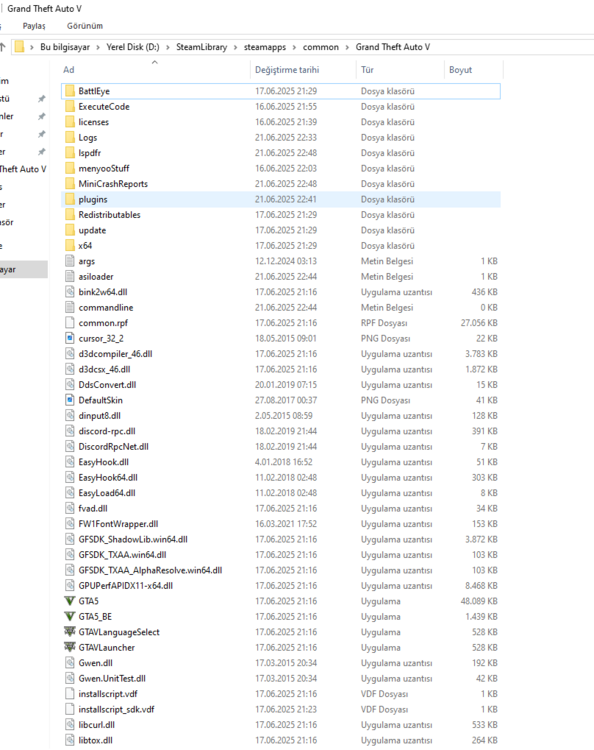Image resolution: width=594 pixels, height=750 pixels.
Task: Open Theft Auto V in navigation pane
Action: click(23, 169)
